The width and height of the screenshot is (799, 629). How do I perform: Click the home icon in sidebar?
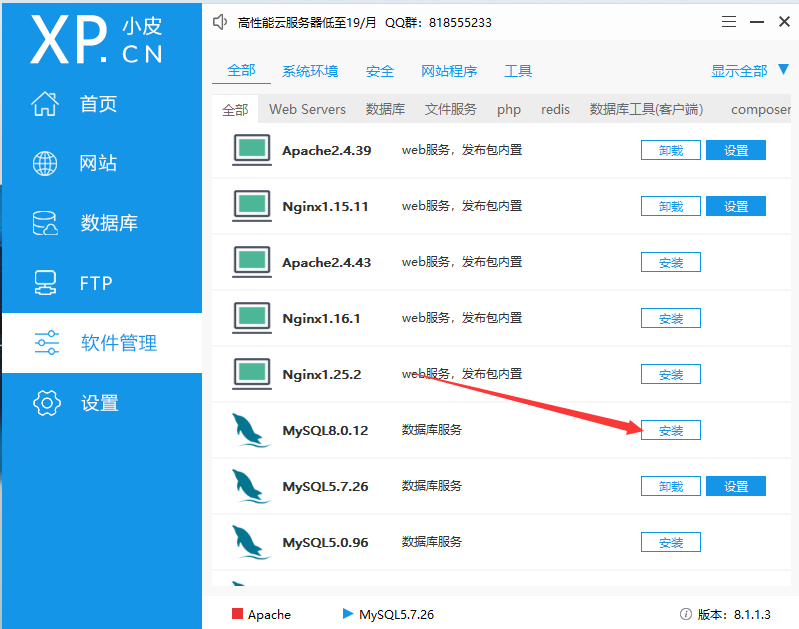[x=45, y=103]
